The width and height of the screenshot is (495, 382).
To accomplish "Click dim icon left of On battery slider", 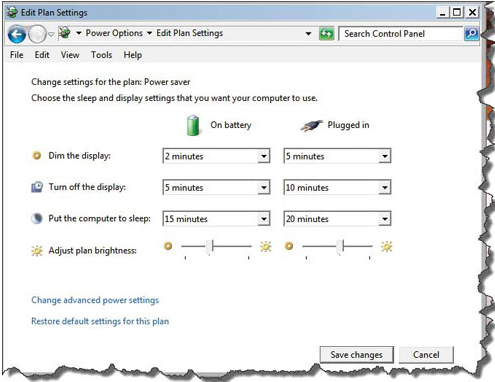I will click(x=168, y=246).
